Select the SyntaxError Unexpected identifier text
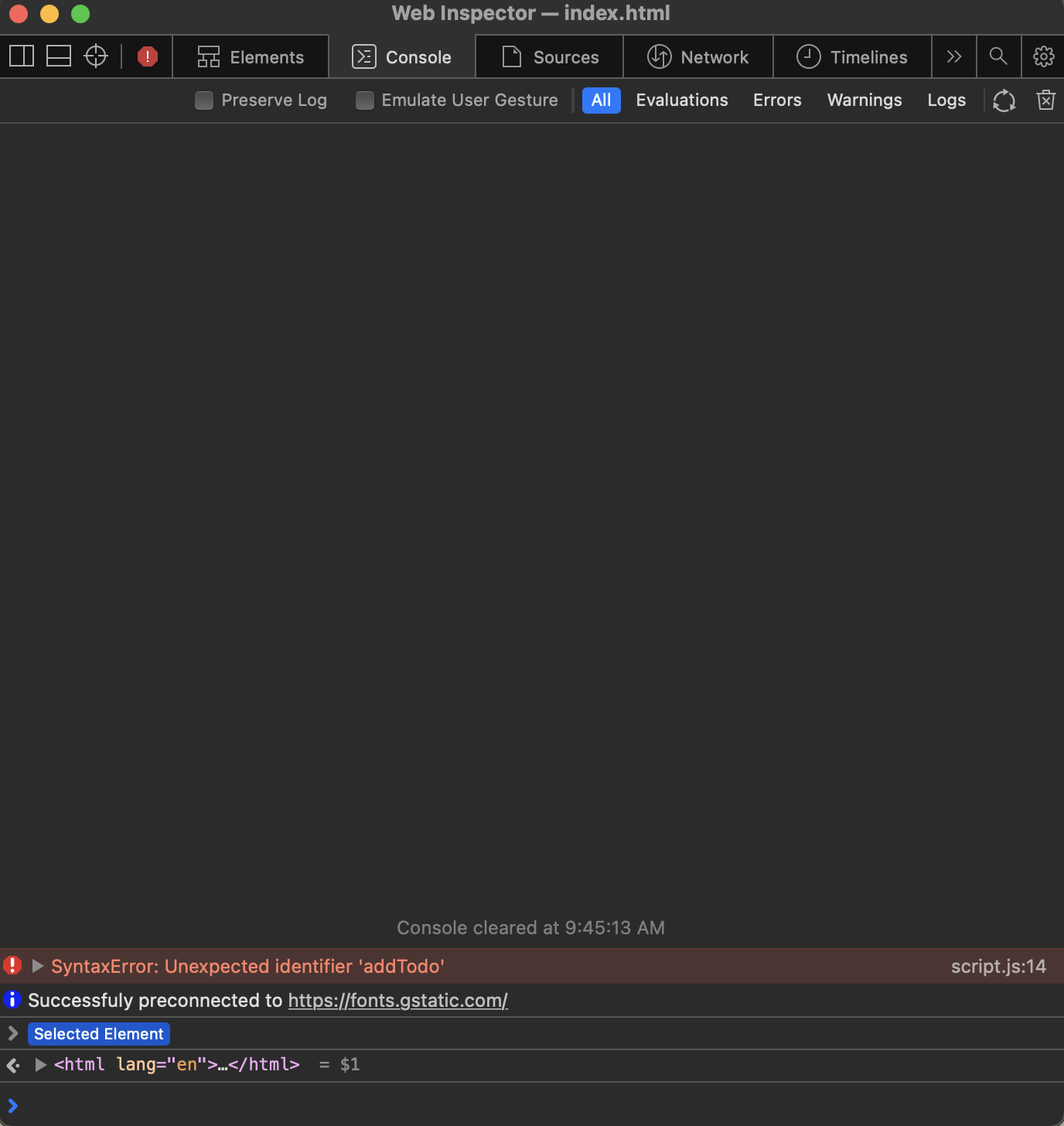This screenshot has width=1064, height=1126. pos(247,967)
